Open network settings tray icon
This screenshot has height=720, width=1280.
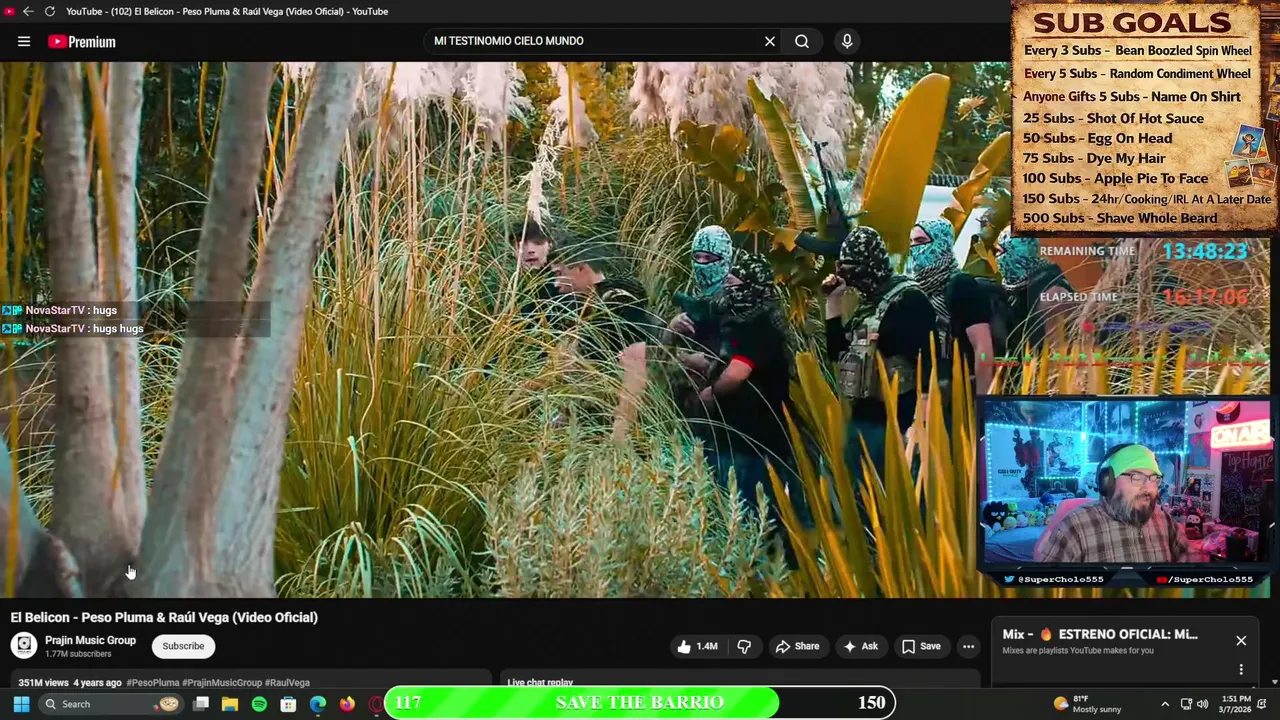click(x=1186, y=704)
